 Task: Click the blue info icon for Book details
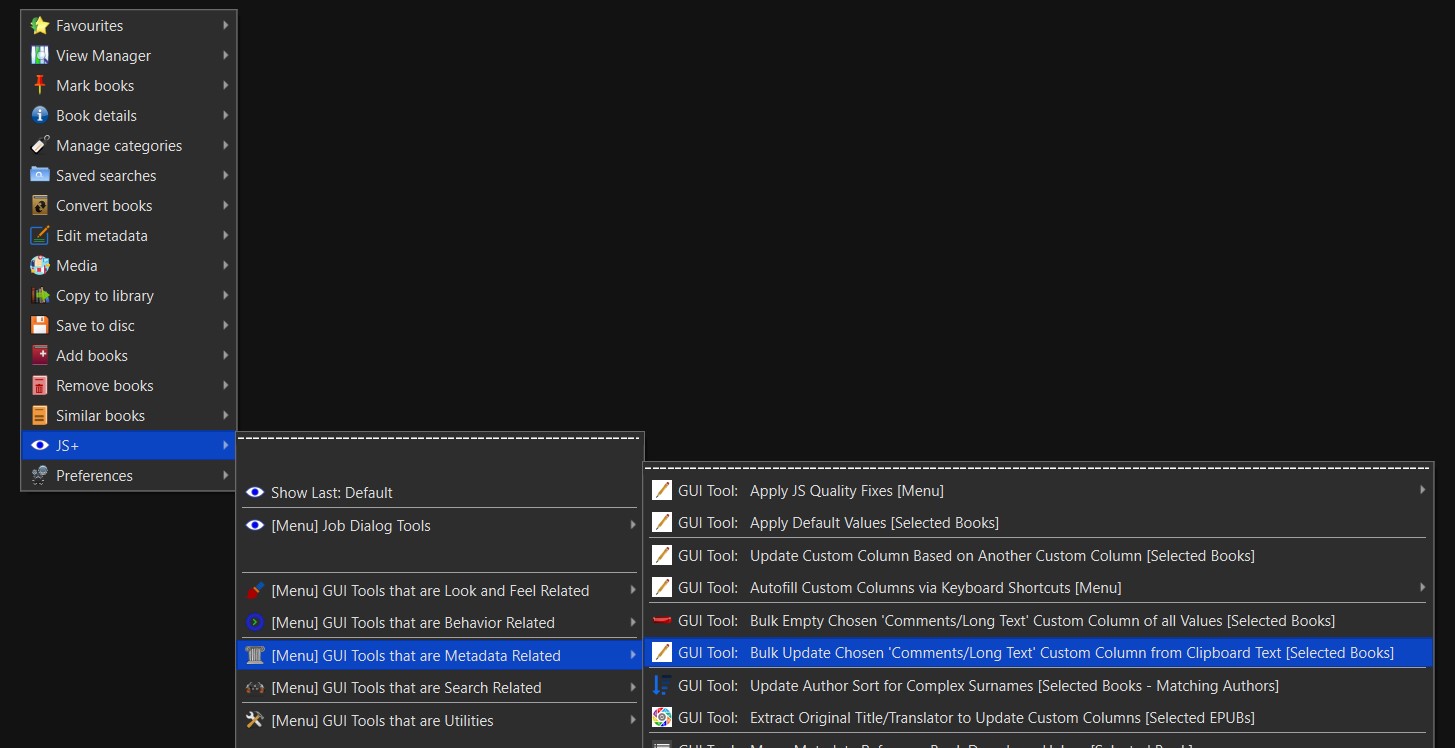pyautogui.click(x=40, y=116)
